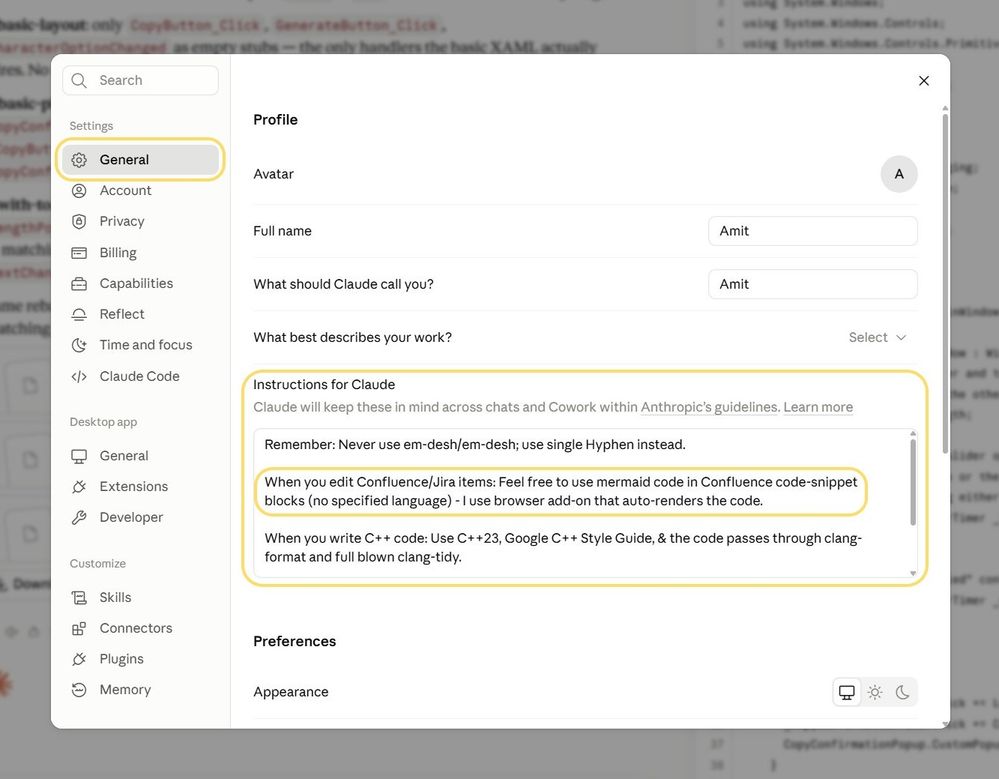This screenshot has height=779, width=999.
Task: Open the work description Select dropdown
Action: pos(877,338)
